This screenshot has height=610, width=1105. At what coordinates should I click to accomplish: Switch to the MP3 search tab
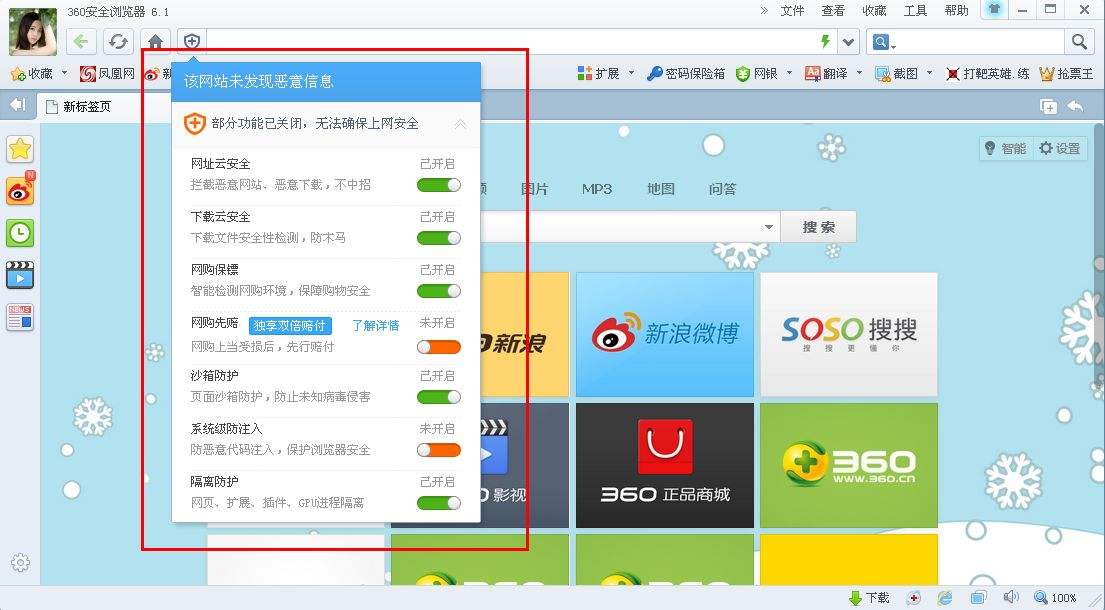coord(597,189)
